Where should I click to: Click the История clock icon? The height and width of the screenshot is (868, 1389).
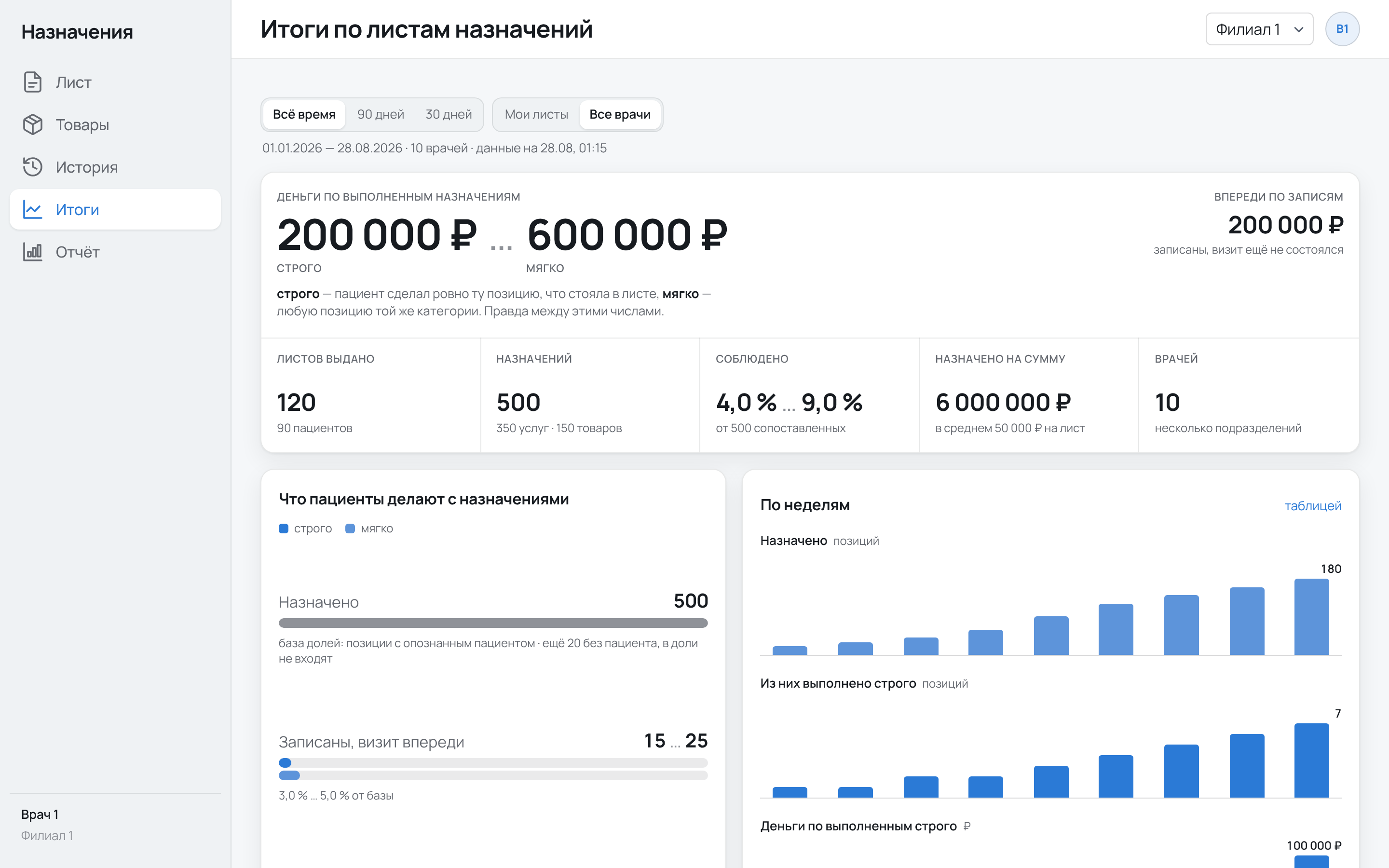click(33, 167)
